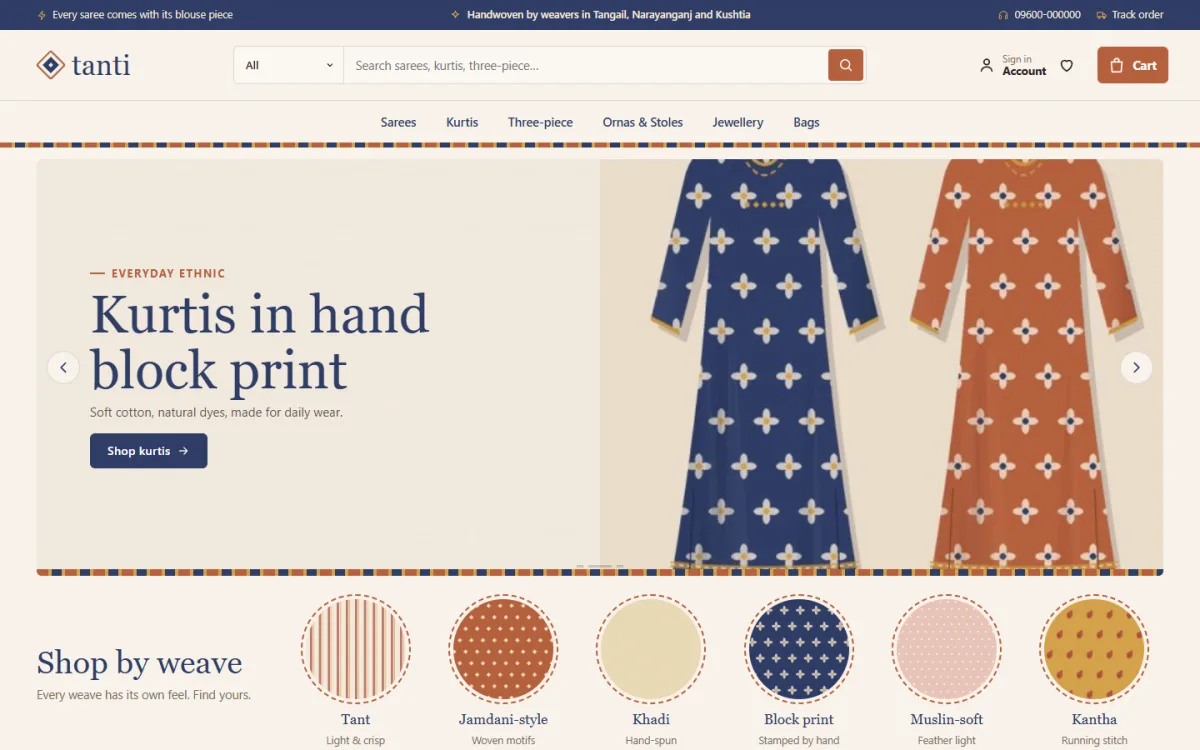Click the 'Stamped by hand' caption

(x=799, y=740)
